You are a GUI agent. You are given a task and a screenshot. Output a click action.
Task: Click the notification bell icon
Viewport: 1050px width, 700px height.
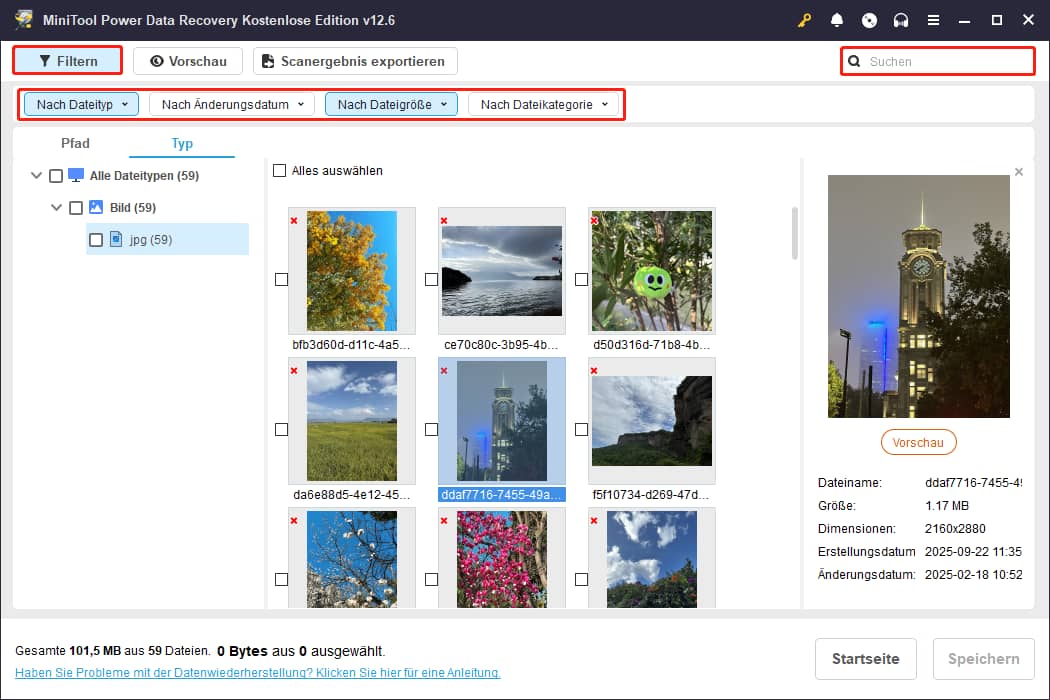click(x=837, y=20)
